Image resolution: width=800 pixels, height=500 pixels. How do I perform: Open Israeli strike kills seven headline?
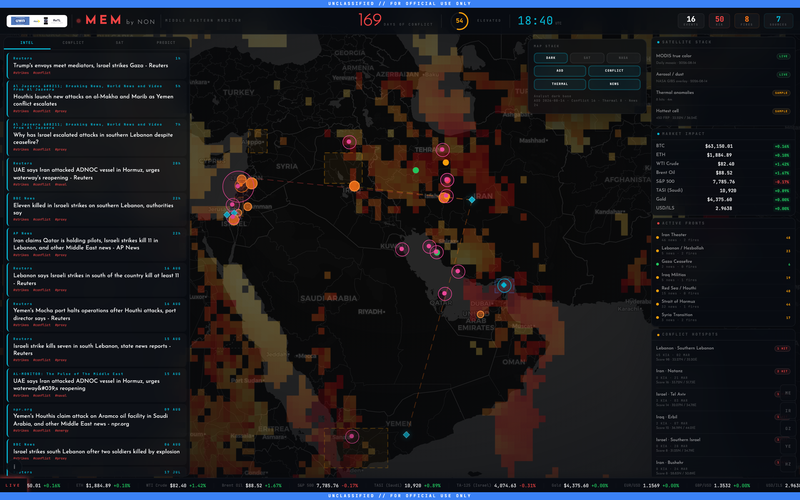(97, 349)
